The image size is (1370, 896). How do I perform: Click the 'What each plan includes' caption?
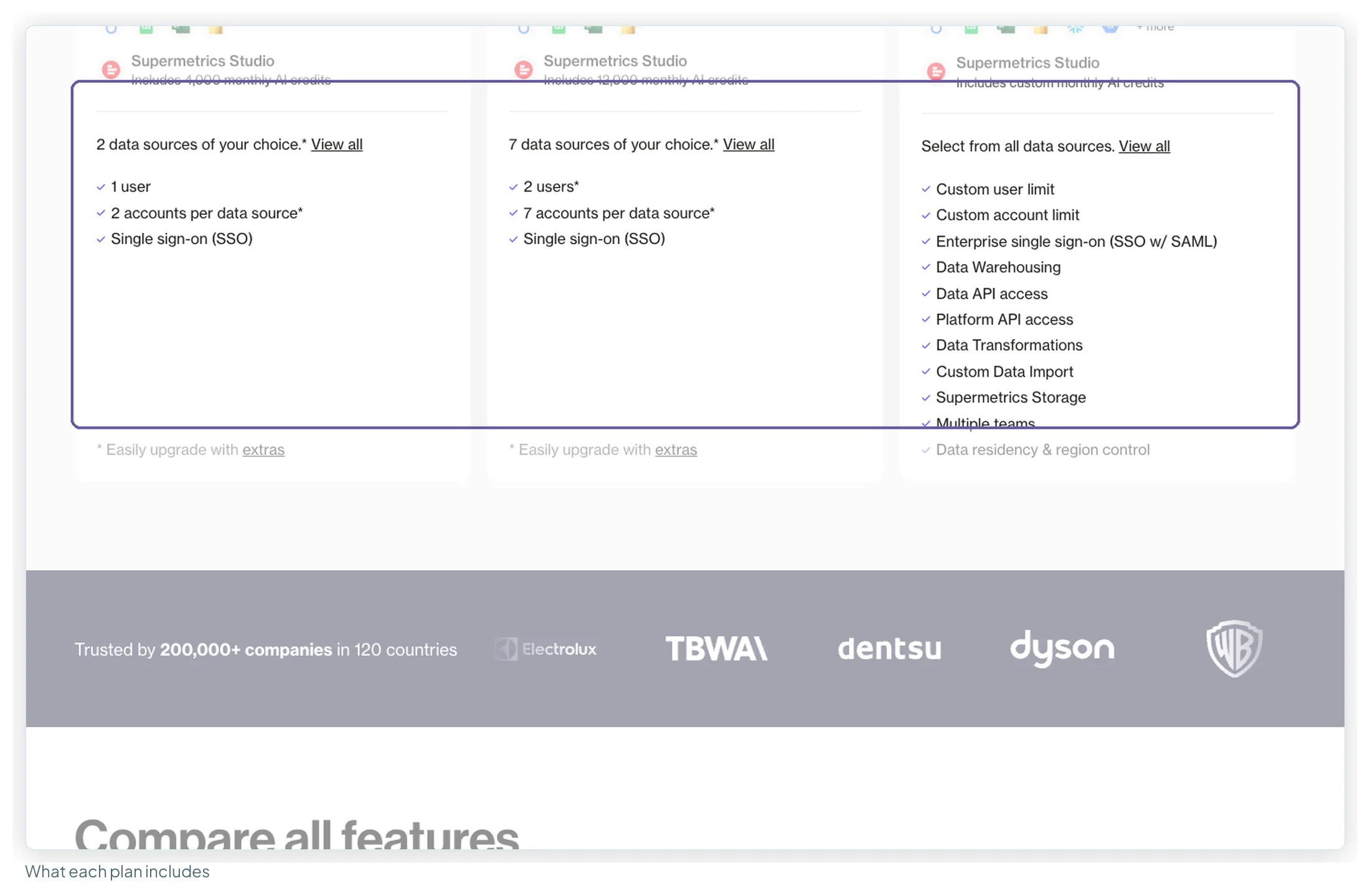(117, 872)
